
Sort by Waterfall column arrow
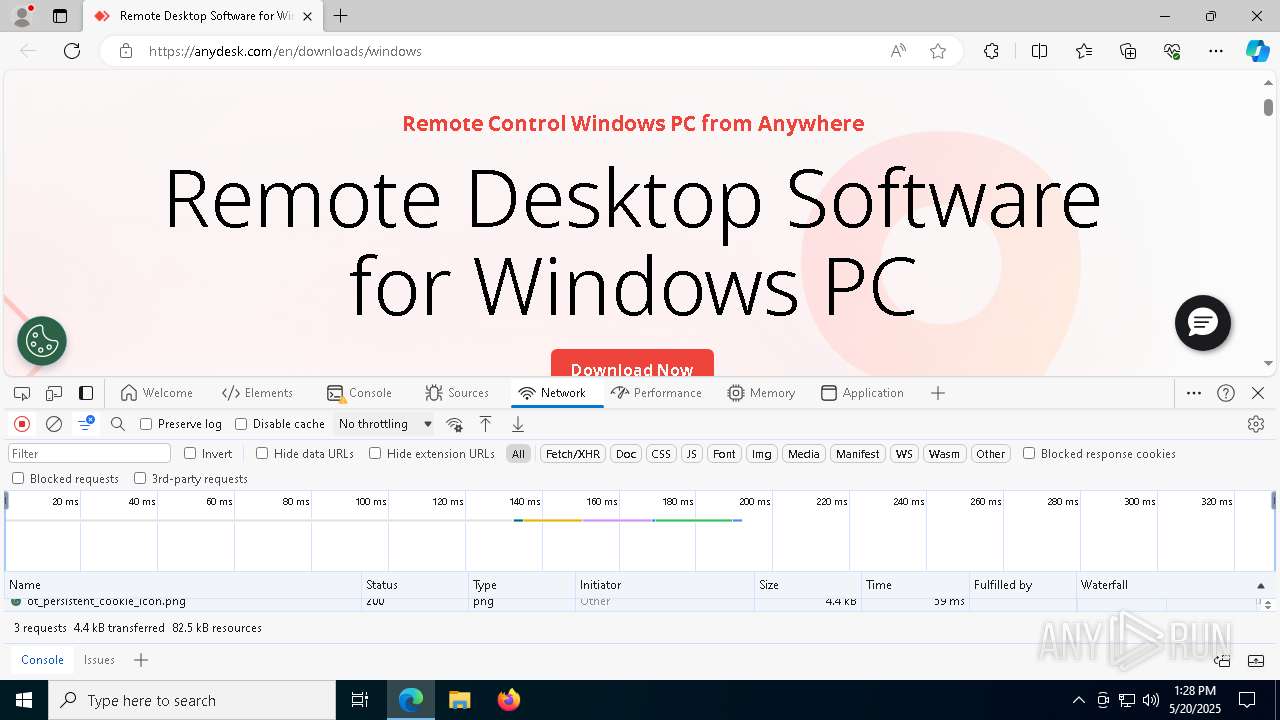1260,586
